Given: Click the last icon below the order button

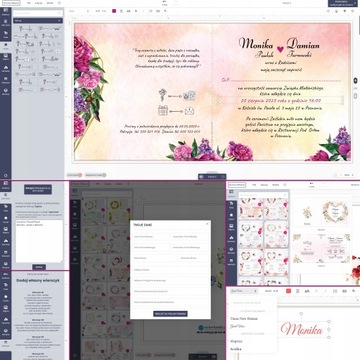Looking at the screenshot, I should (x=354, y=11).
